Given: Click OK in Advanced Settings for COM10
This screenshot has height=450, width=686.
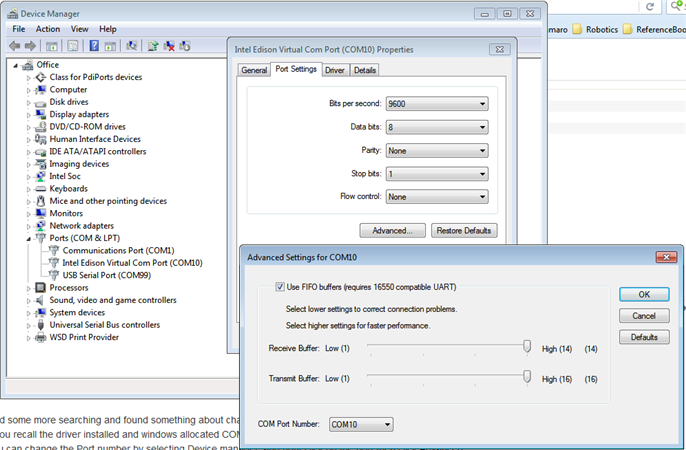Looking at the screenshot, I should (644, 294).
